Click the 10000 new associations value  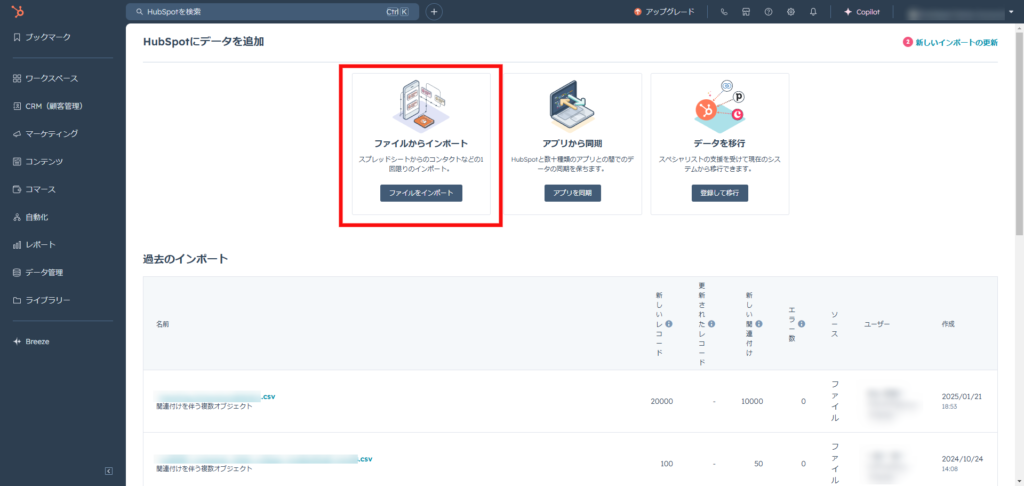(x=751, y=402)
